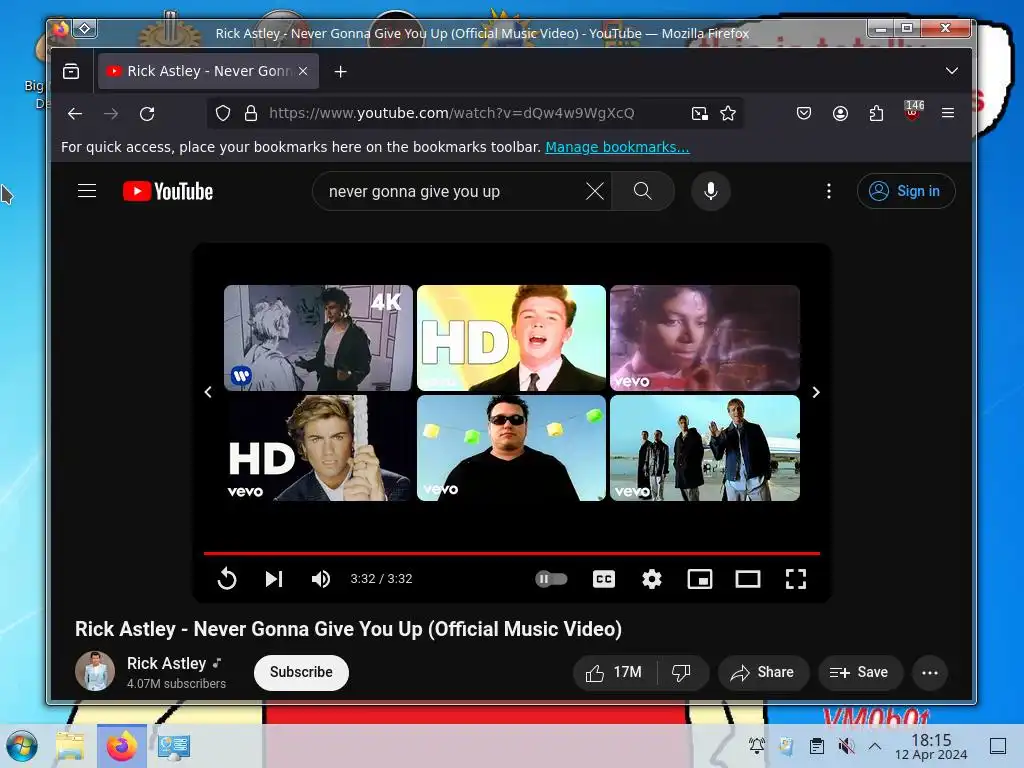Open the Extensions puzzle icon

point(876,114)
